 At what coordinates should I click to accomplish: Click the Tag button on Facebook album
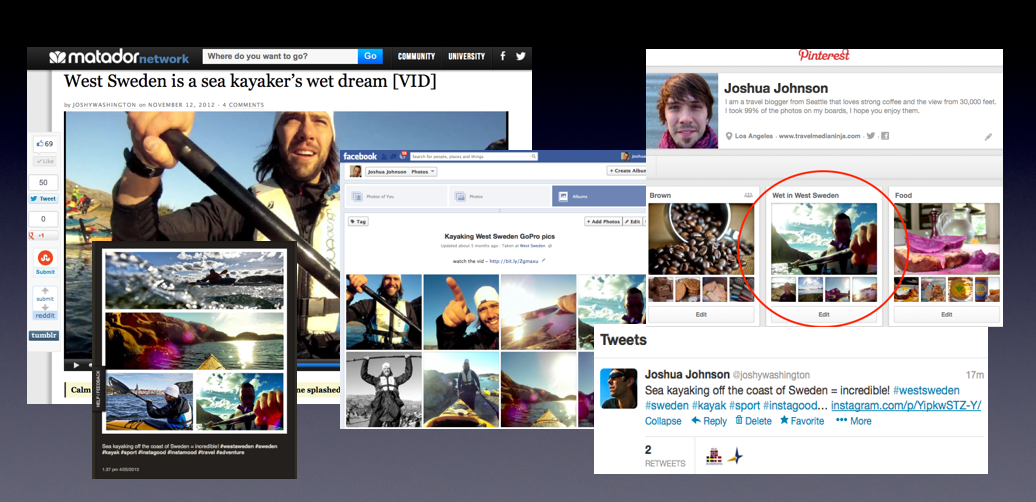[358, 222]
